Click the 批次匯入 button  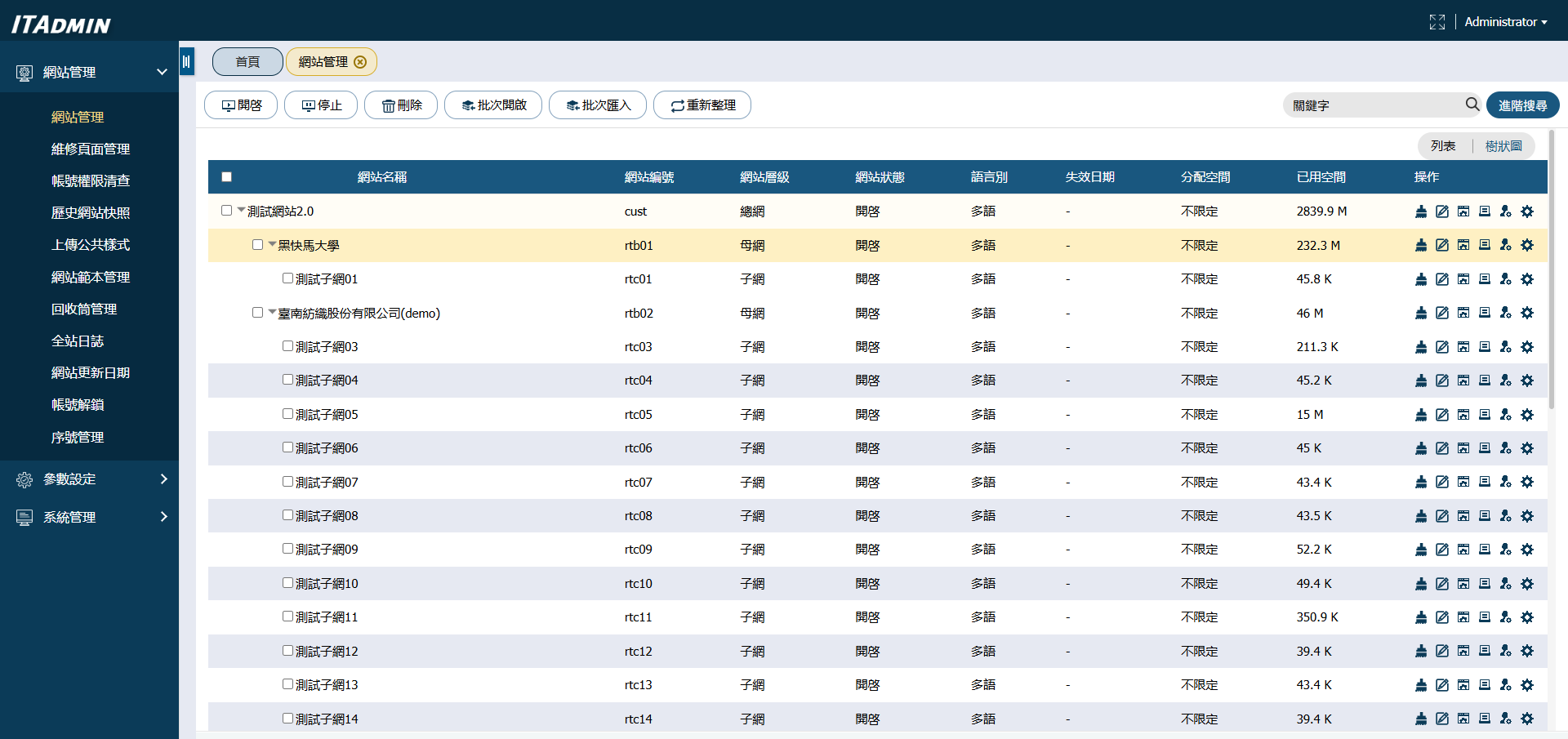598,105
